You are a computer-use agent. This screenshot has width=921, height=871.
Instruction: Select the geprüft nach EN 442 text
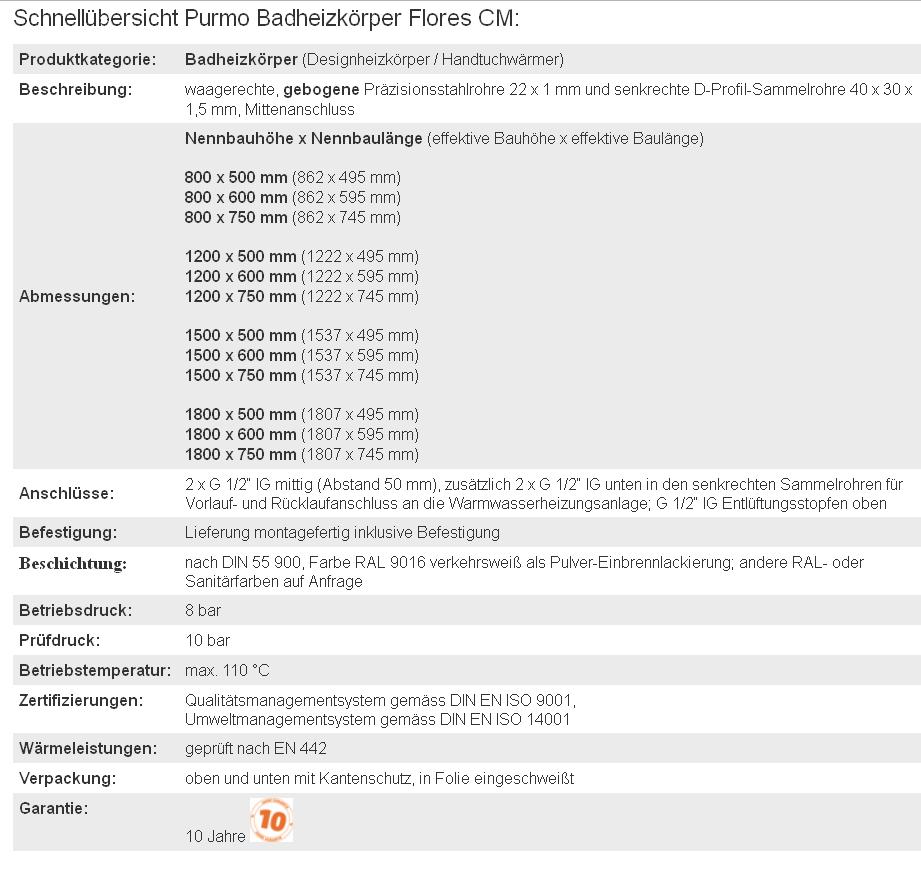pyautogui.click(x=256, y=748)
